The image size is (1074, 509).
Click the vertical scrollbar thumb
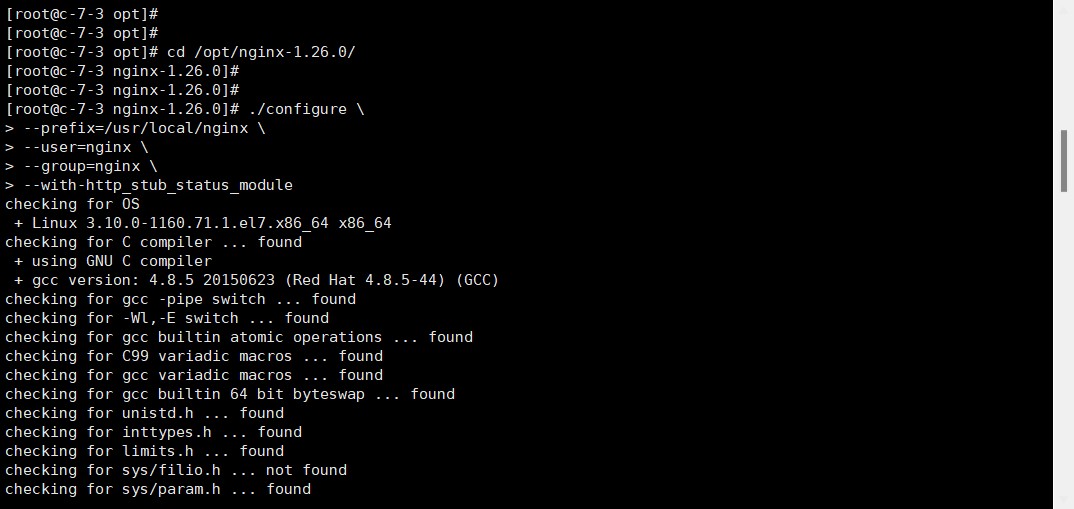1064,160
